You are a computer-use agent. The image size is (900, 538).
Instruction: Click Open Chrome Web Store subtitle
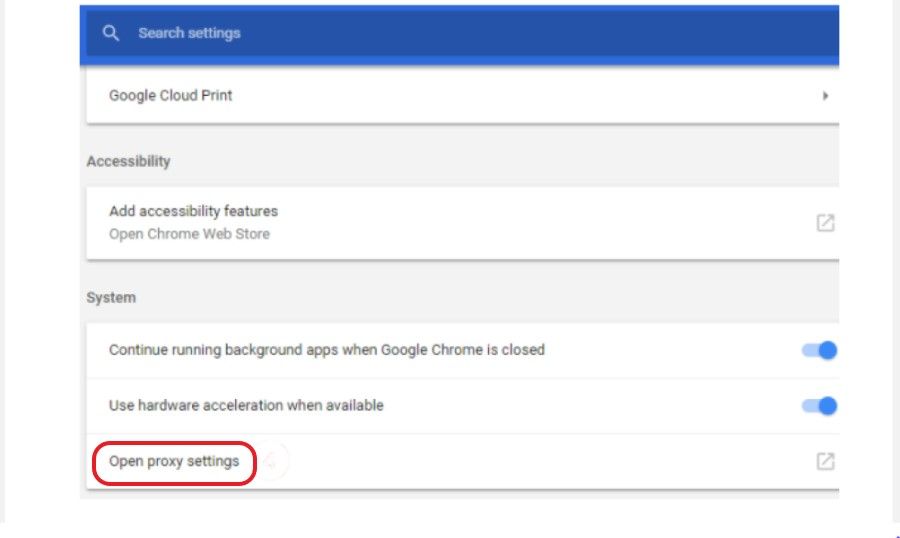[189, 234]
